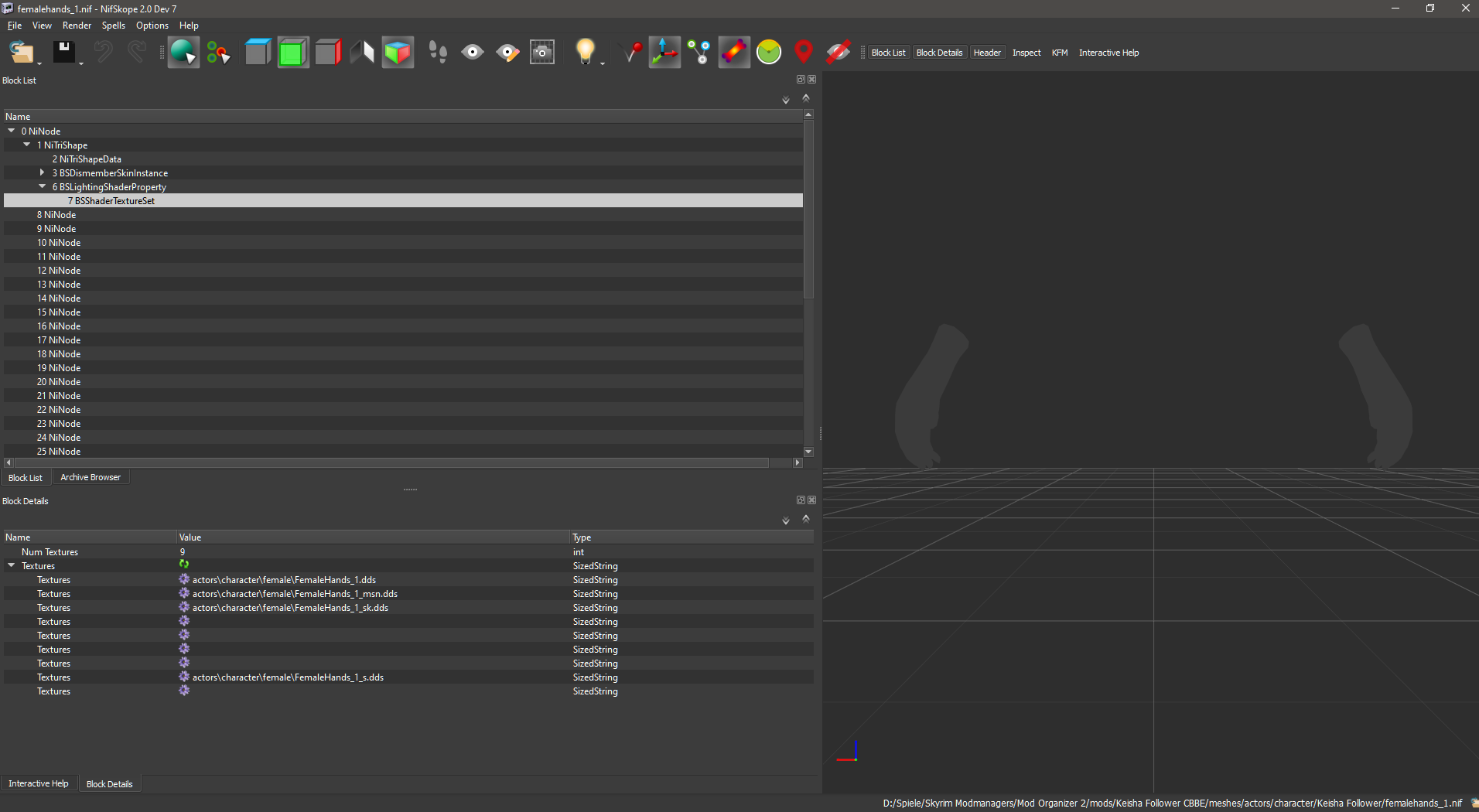
Task: Open the Render menu
Action: click(x=77, y=26)
